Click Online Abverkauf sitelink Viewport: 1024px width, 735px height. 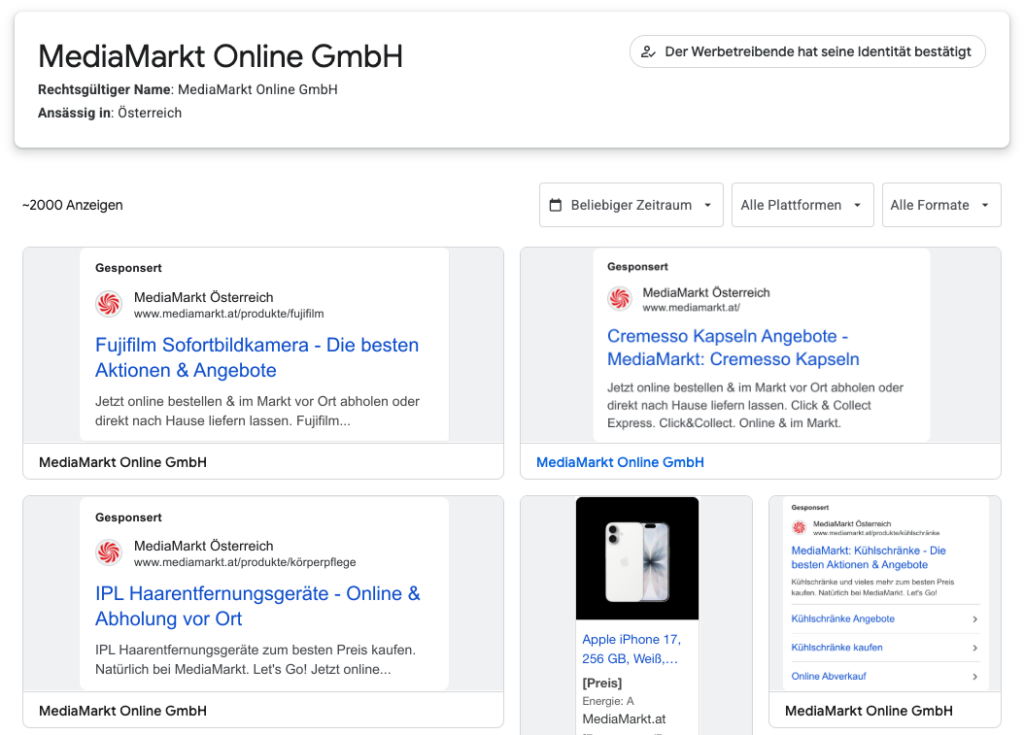829,676
